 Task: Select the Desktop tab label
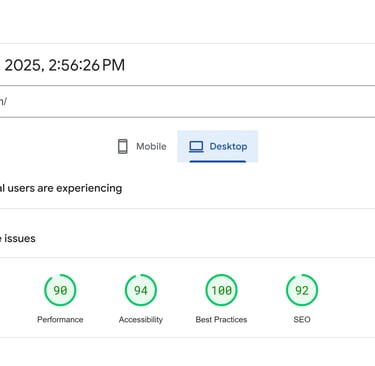click(228, 146)
